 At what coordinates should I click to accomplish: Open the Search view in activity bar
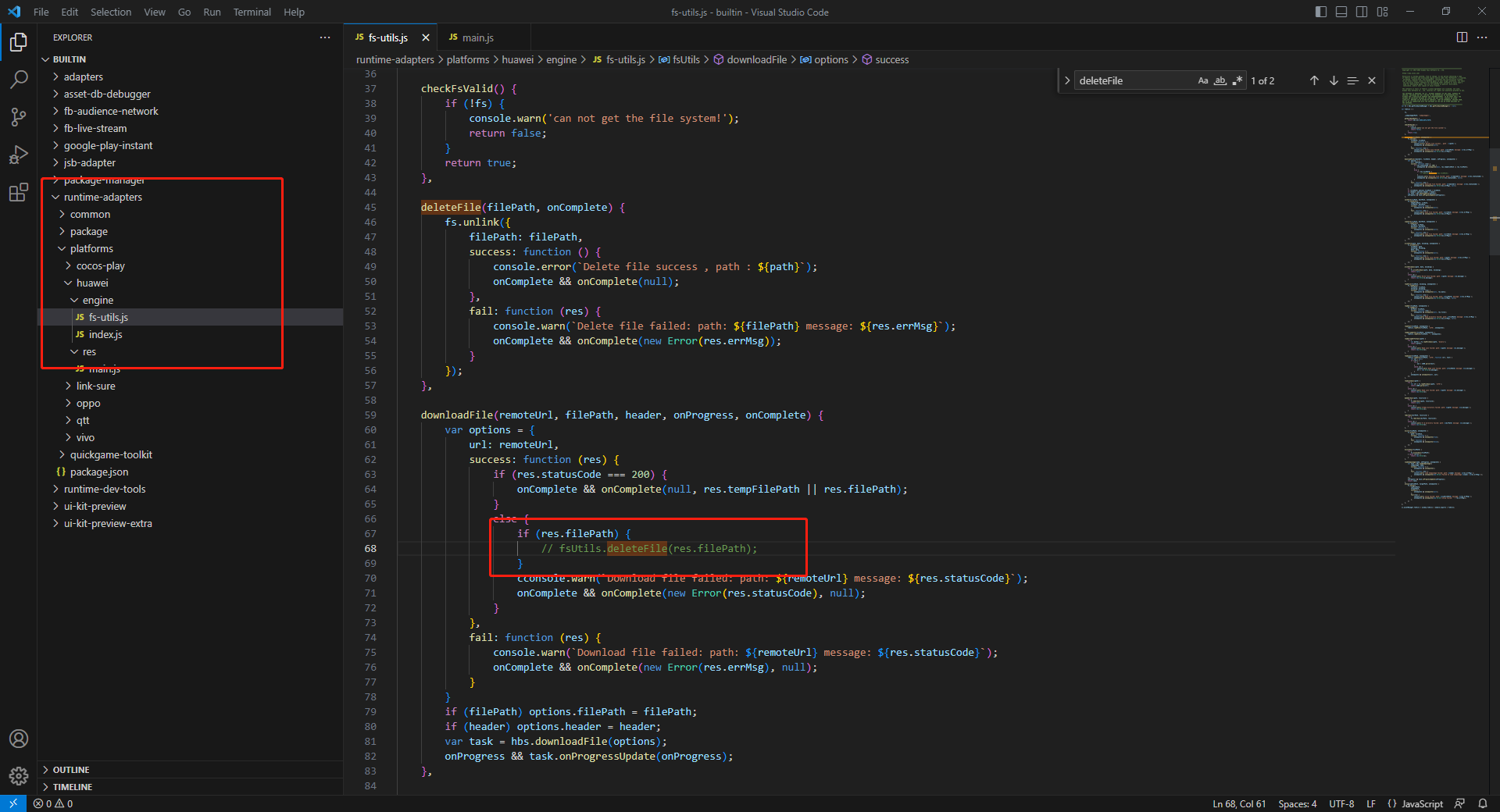[19, 79]
